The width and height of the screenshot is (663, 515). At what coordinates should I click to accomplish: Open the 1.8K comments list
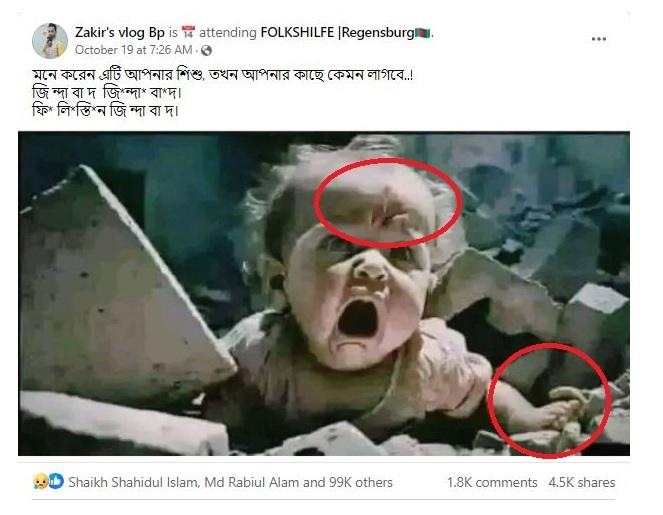[492, 482]
